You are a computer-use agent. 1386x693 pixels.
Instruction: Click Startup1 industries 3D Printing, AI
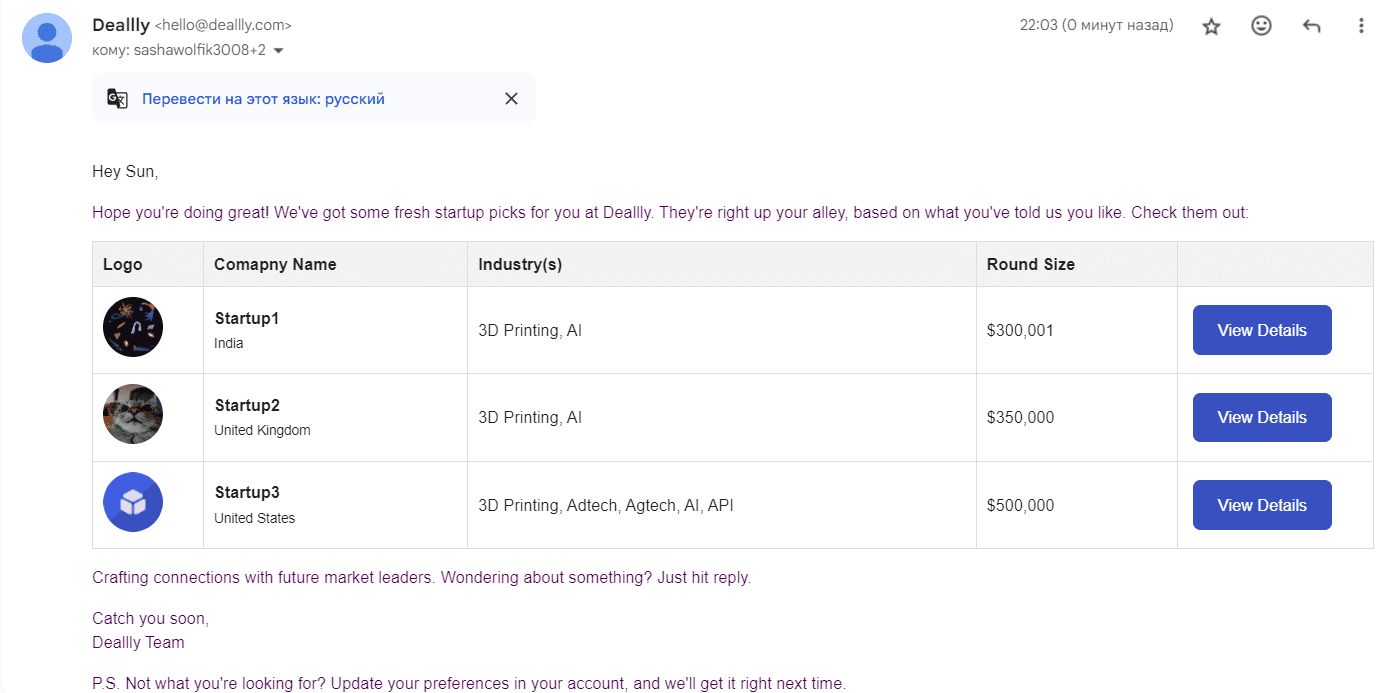[530, 330]
